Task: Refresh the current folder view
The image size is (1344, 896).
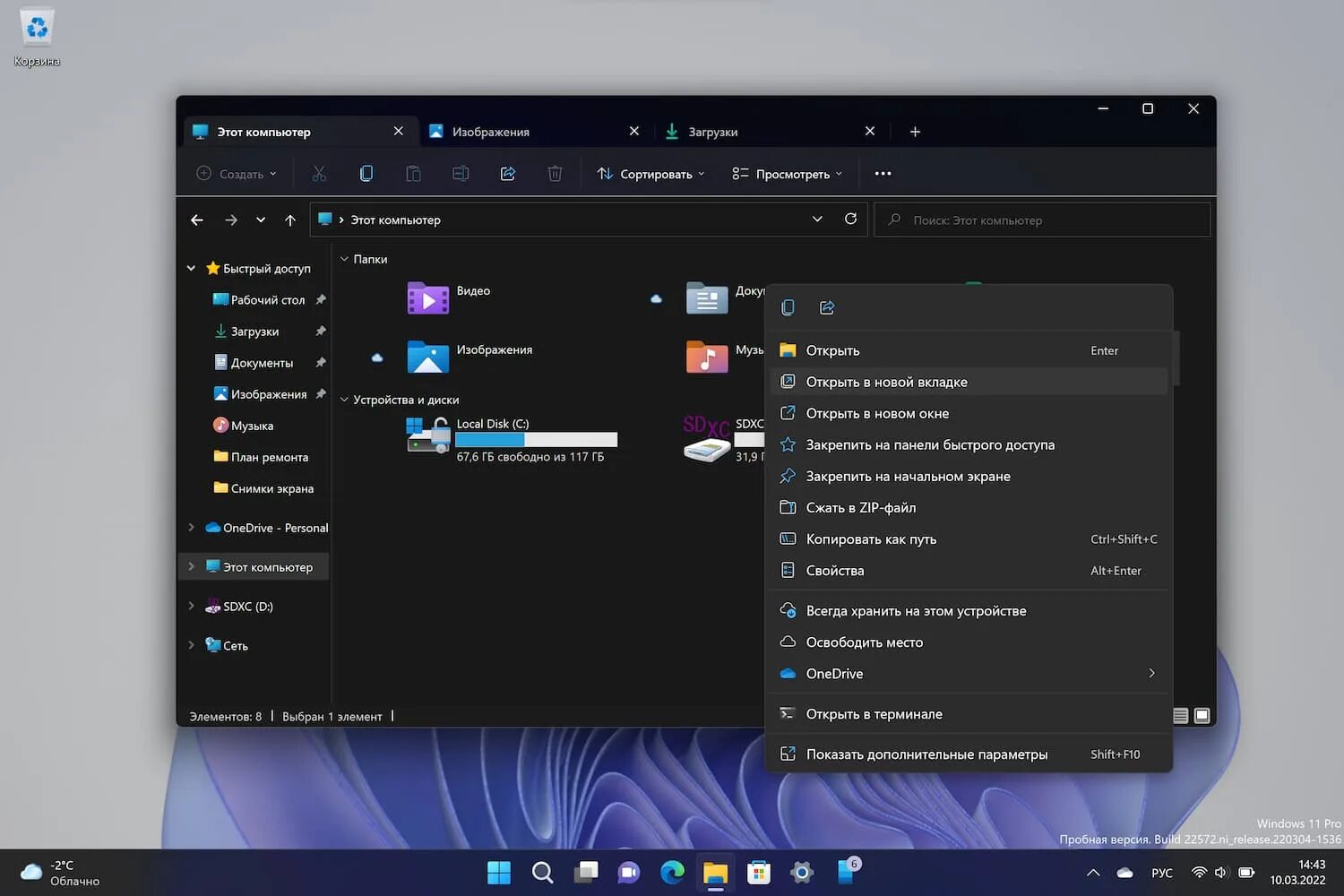Action: [x=849, y=219]
